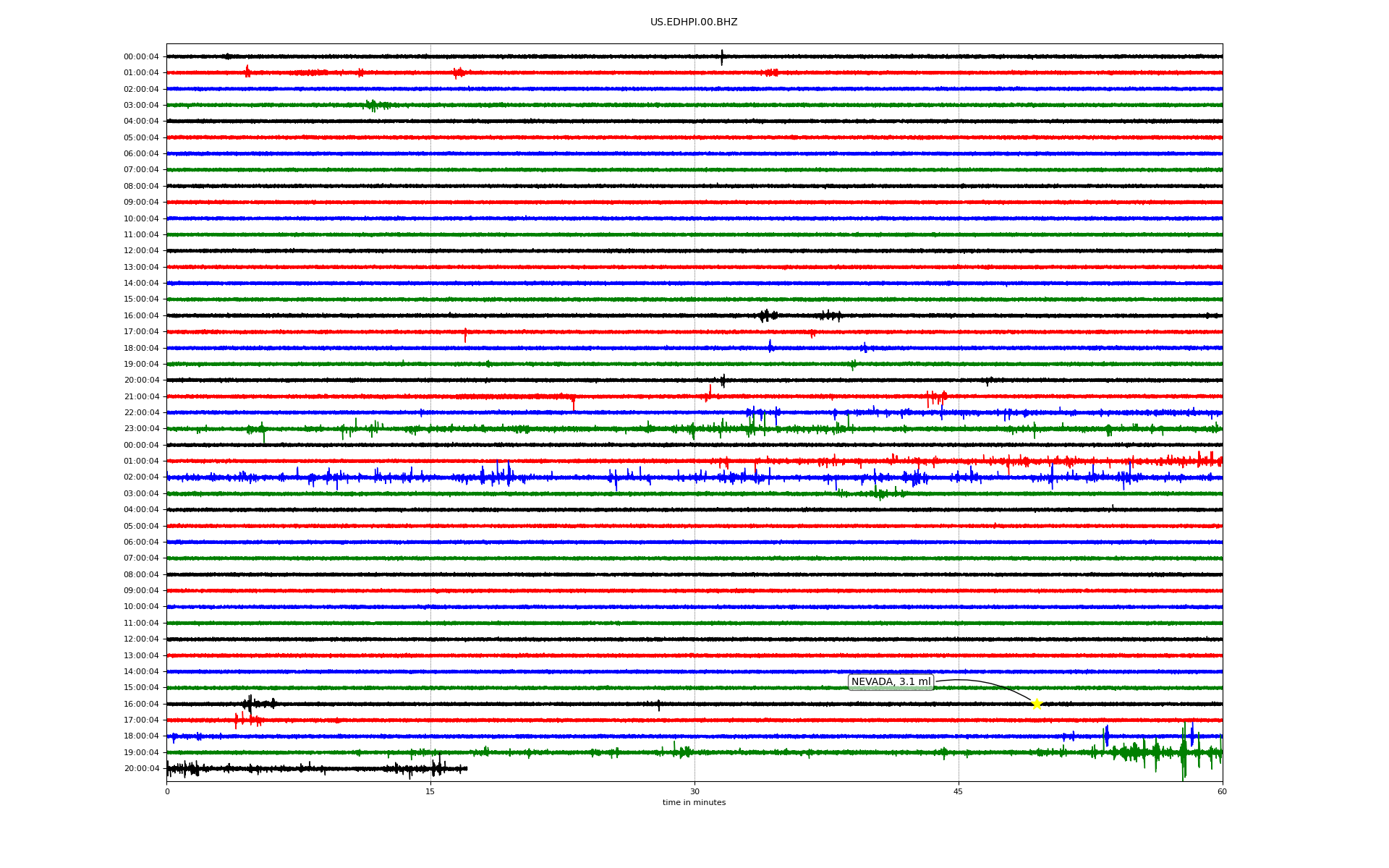
Task: Click the black spike near minute 31 on the top trace
Action: click(x=721, y=57)
